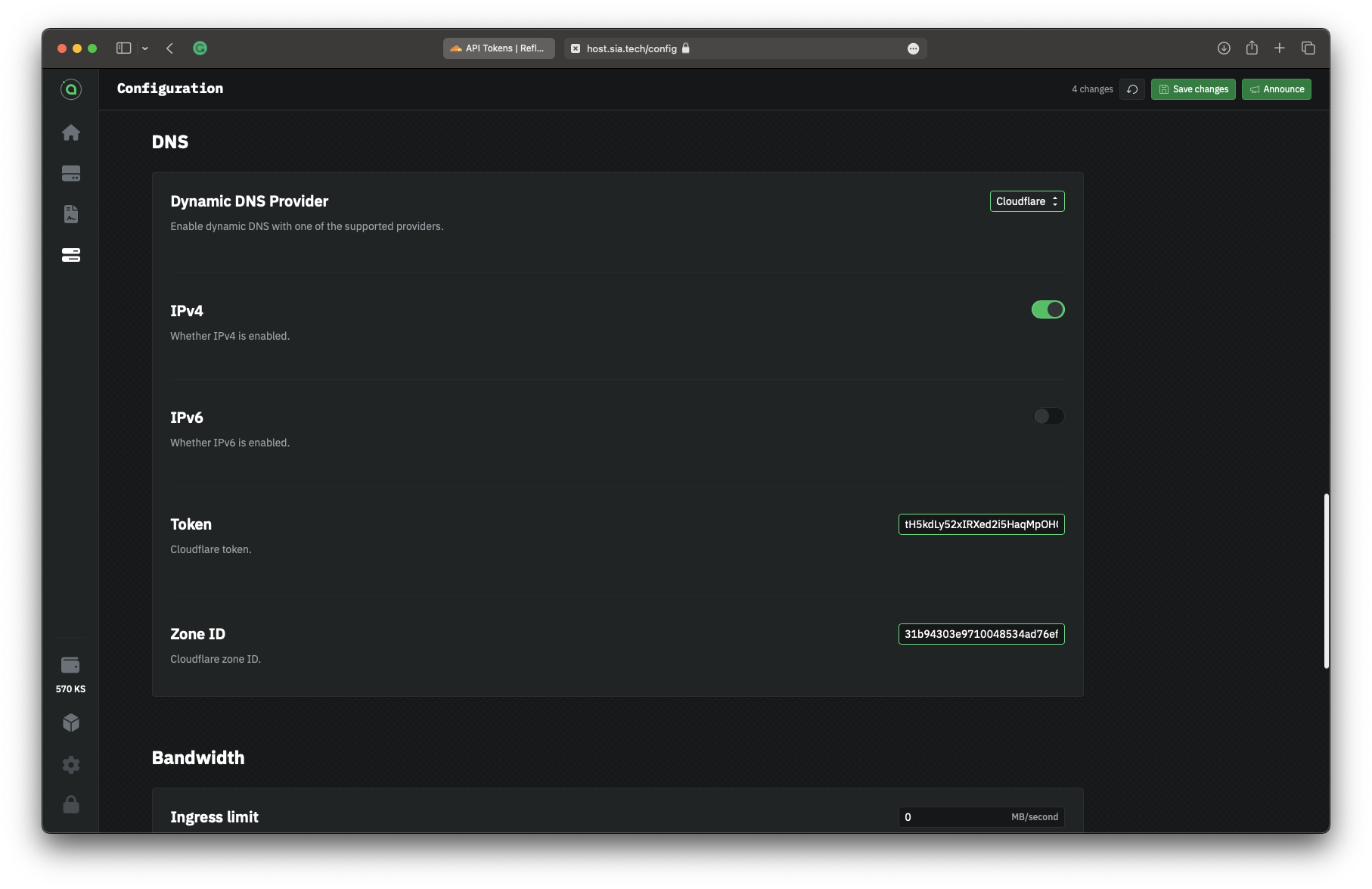Open the Cloudflare DNS provider dropdown
The width and height of the screenshot is (1372, 889).
click(1026, 201)
